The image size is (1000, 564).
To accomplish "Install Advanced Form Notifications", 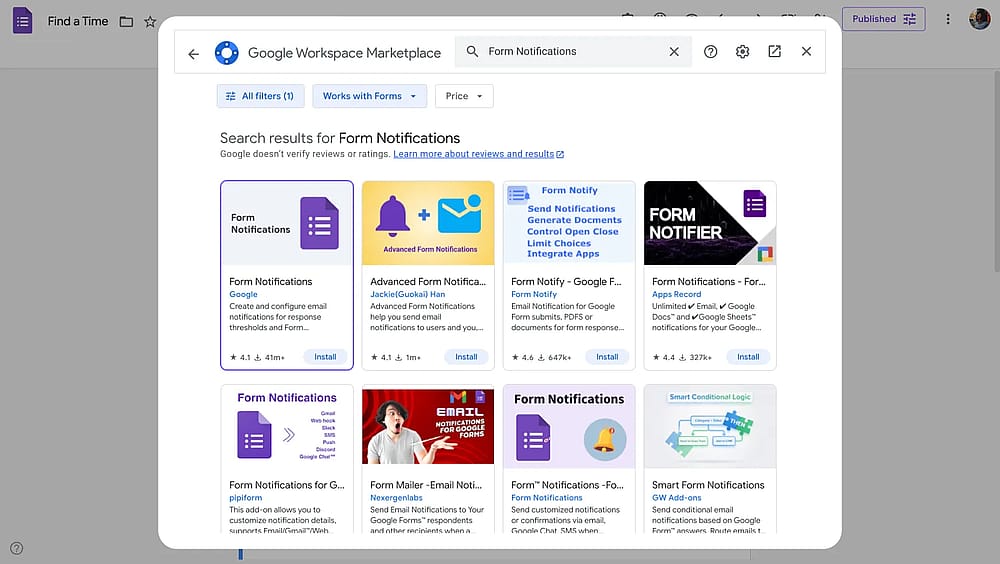I will point(466,357).
